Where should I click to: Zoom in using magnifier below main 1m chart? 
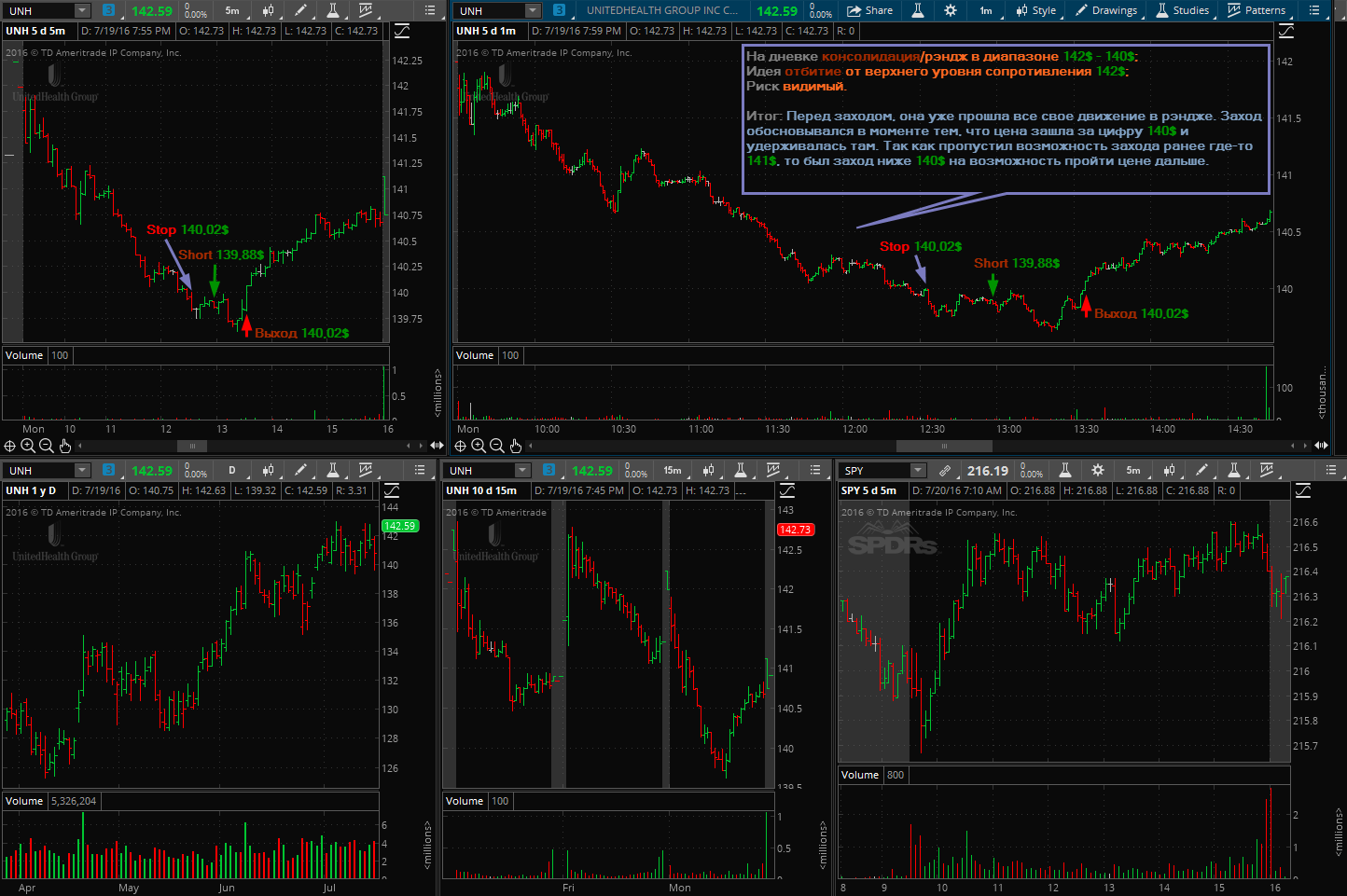[479, 446]
